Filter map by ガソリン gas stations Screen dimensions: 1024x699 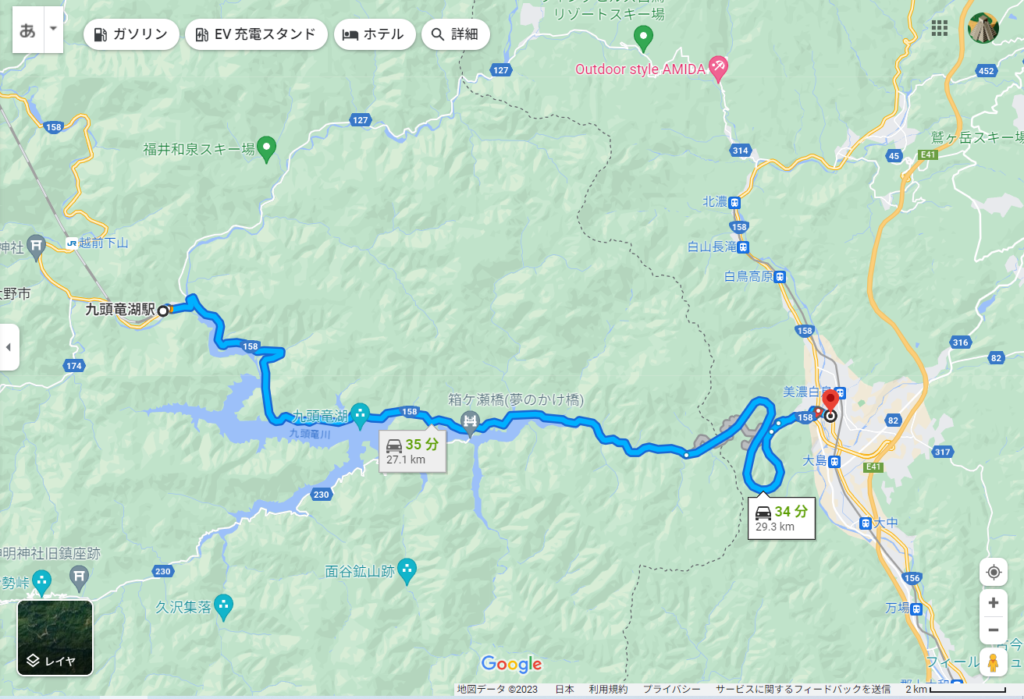point(131,34)
